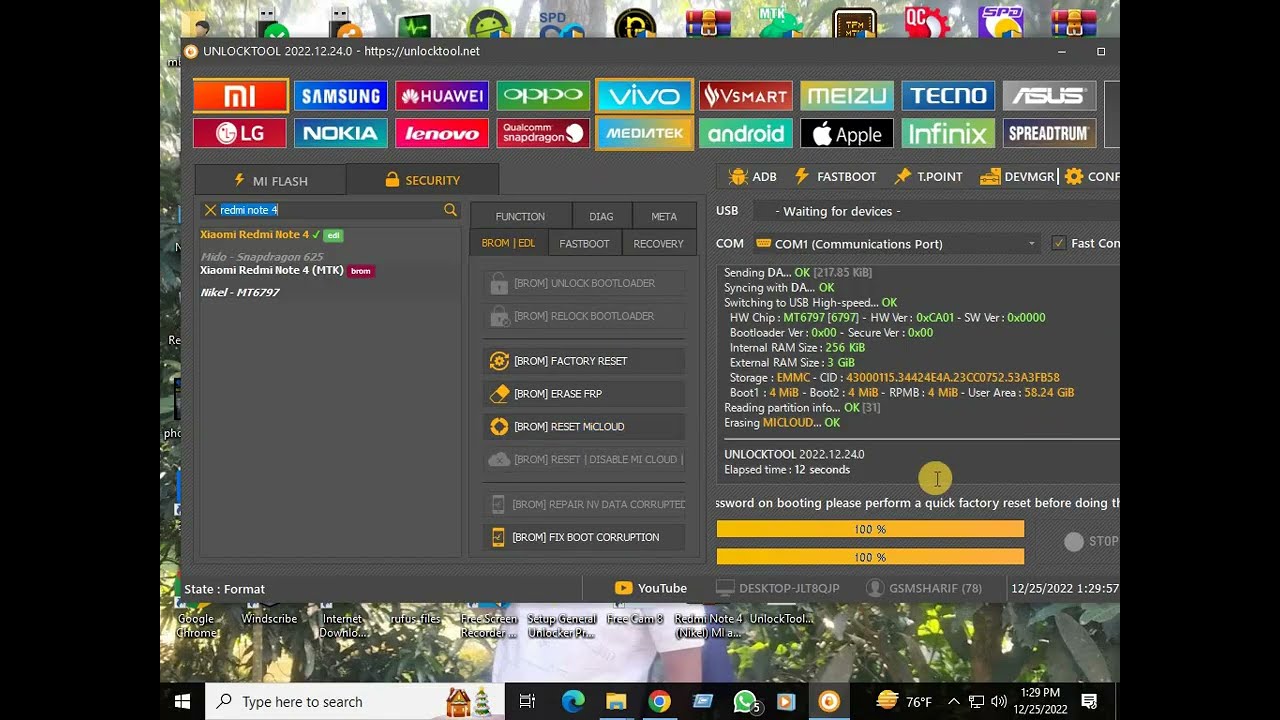Toggle the Fast Connect checkbox
The height and width of the screenshot is (720, 1280).
(1059, 243)
